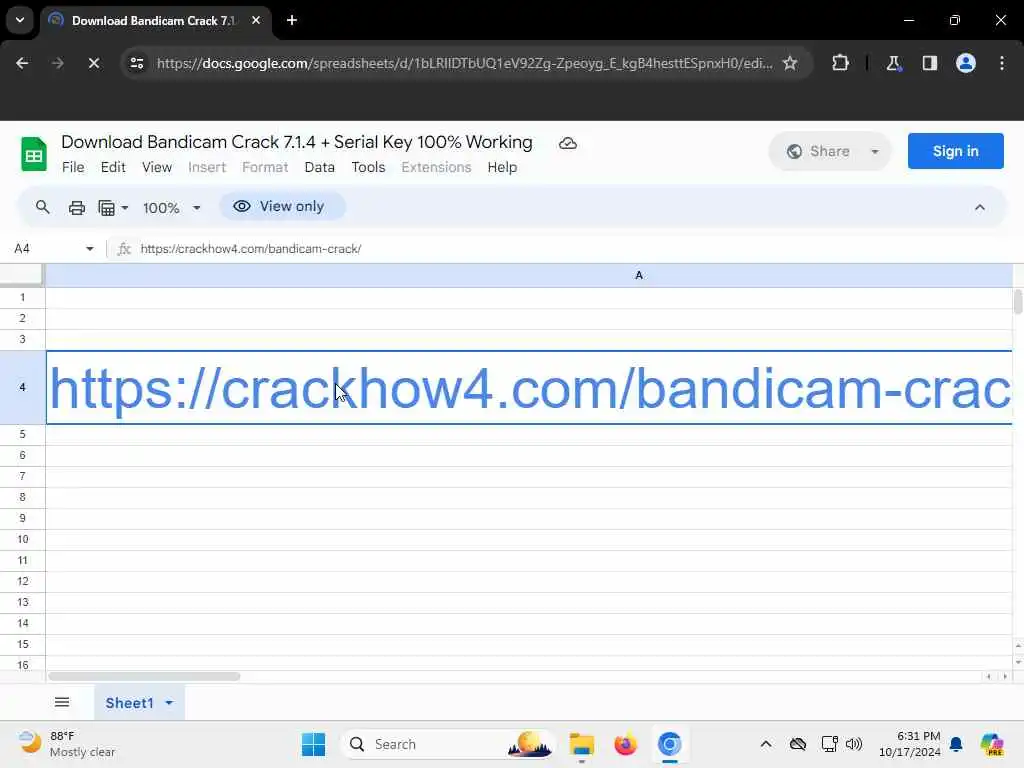The height and width of the screenshot is (768, 1024).
Task: Click the Share button
Action: pyautogui.click(x=818, y=152)
